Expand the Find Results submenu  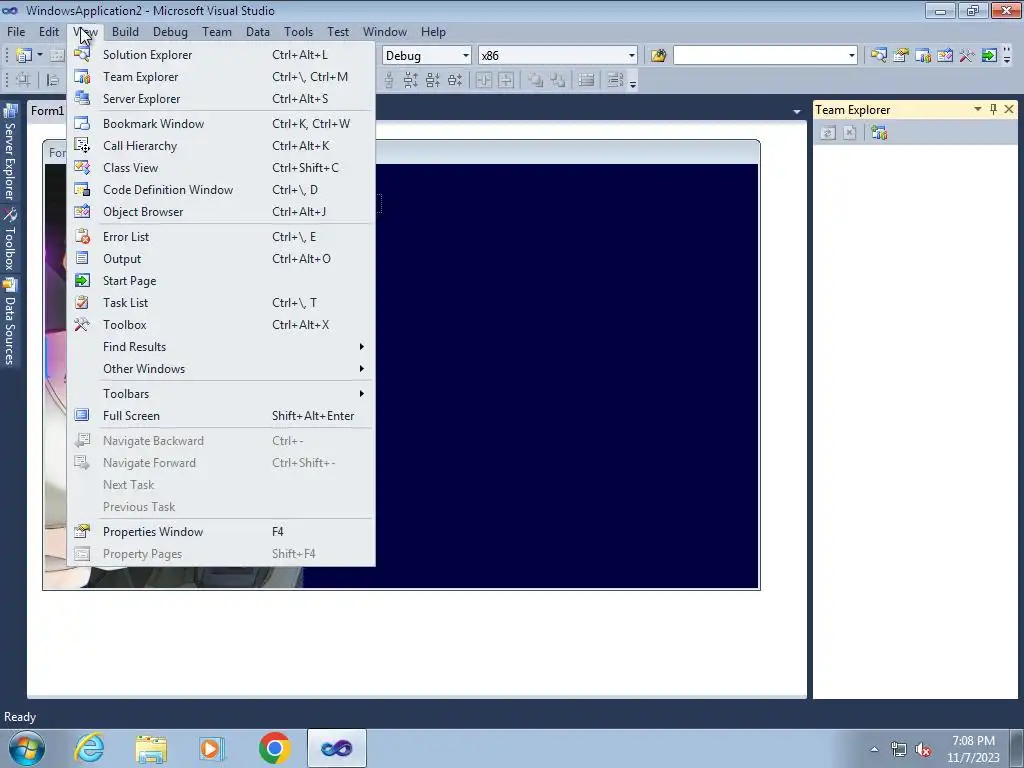coord(221,347)
